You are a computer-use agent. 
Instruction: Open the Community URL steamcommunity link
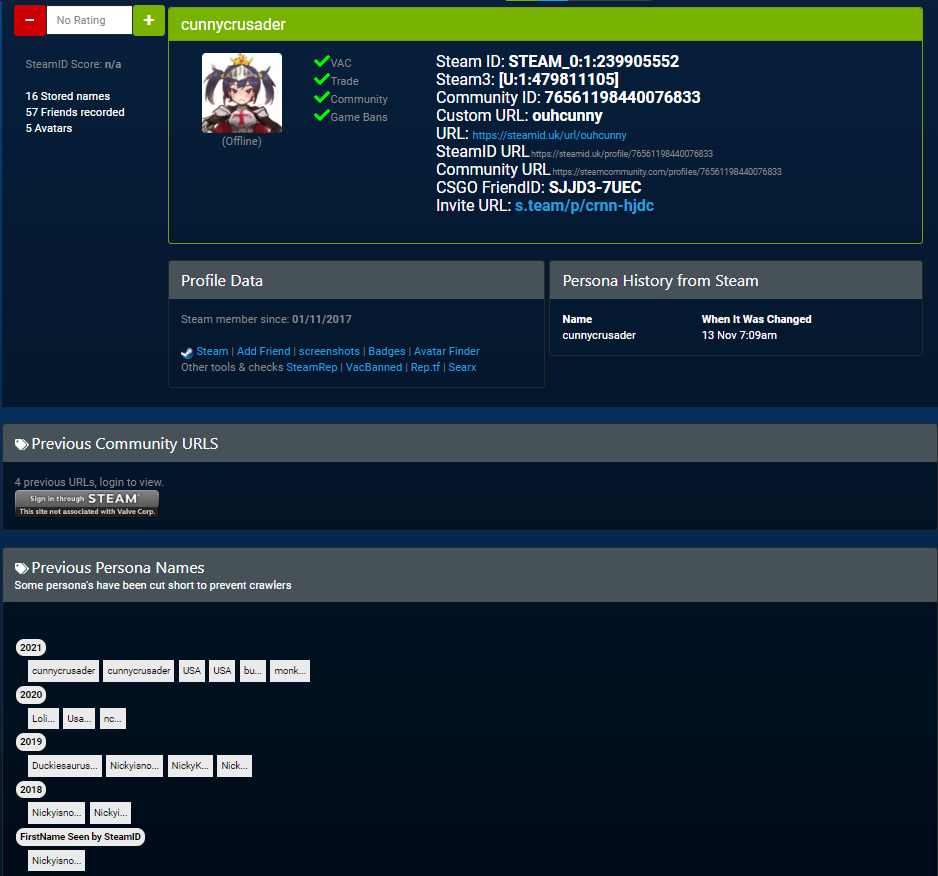pos(666,172)
